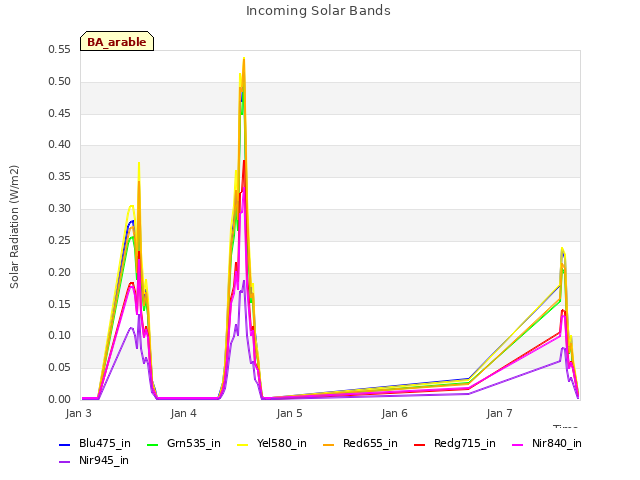Screen dimensions: 640x480
Task: Click the 0.00 y-axis tick label
Action: point(60,399)
